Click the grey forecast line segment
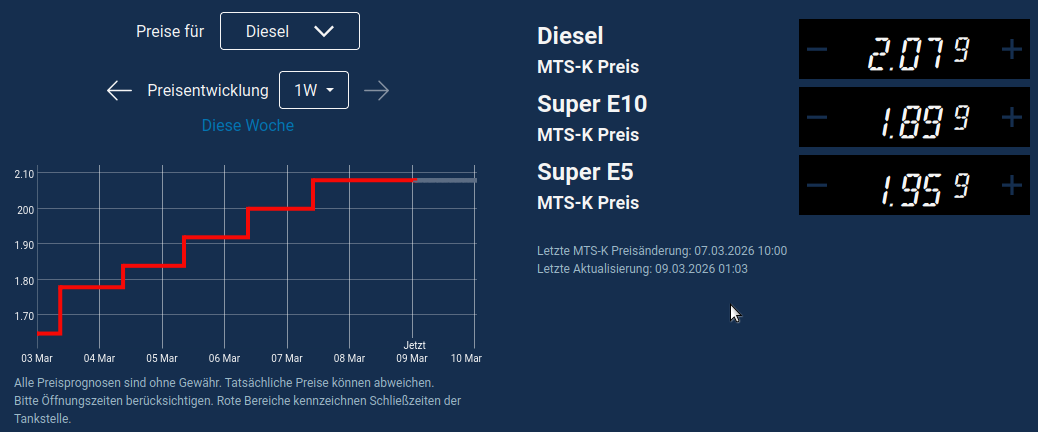Viewport: 1038px width, 432px height. click(x=446, y=181)
